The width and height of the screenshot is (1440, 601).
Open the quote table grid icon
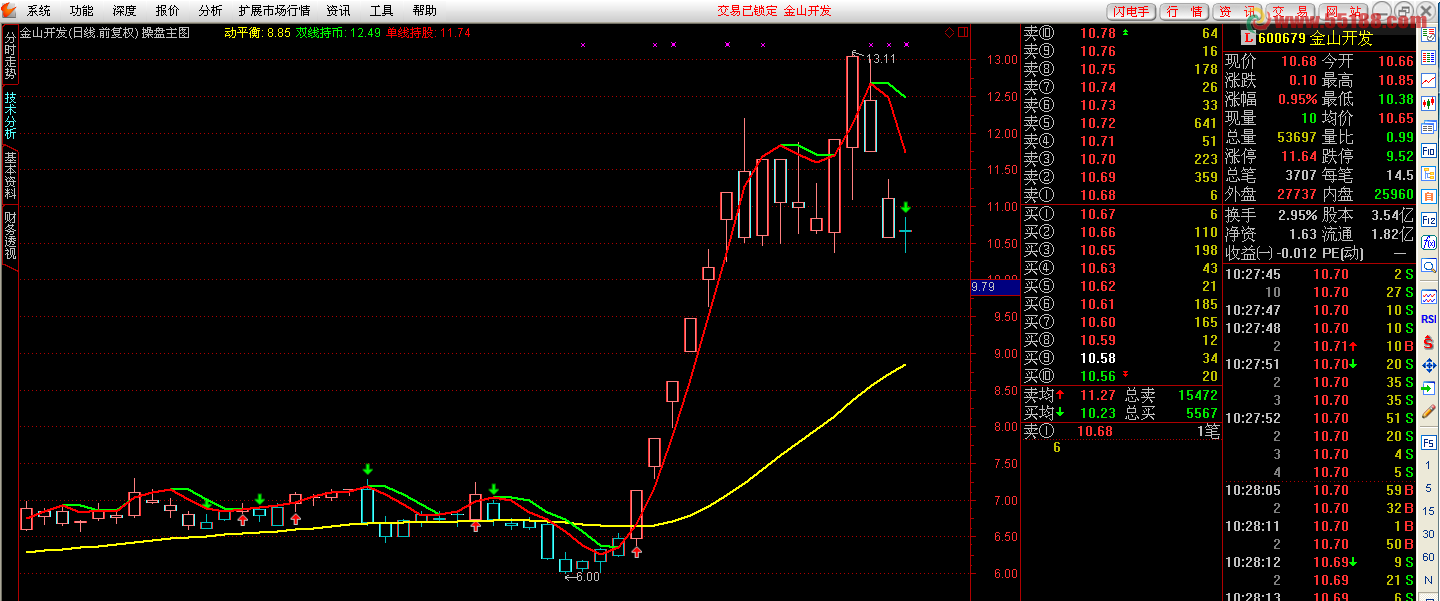point(1428,57)
